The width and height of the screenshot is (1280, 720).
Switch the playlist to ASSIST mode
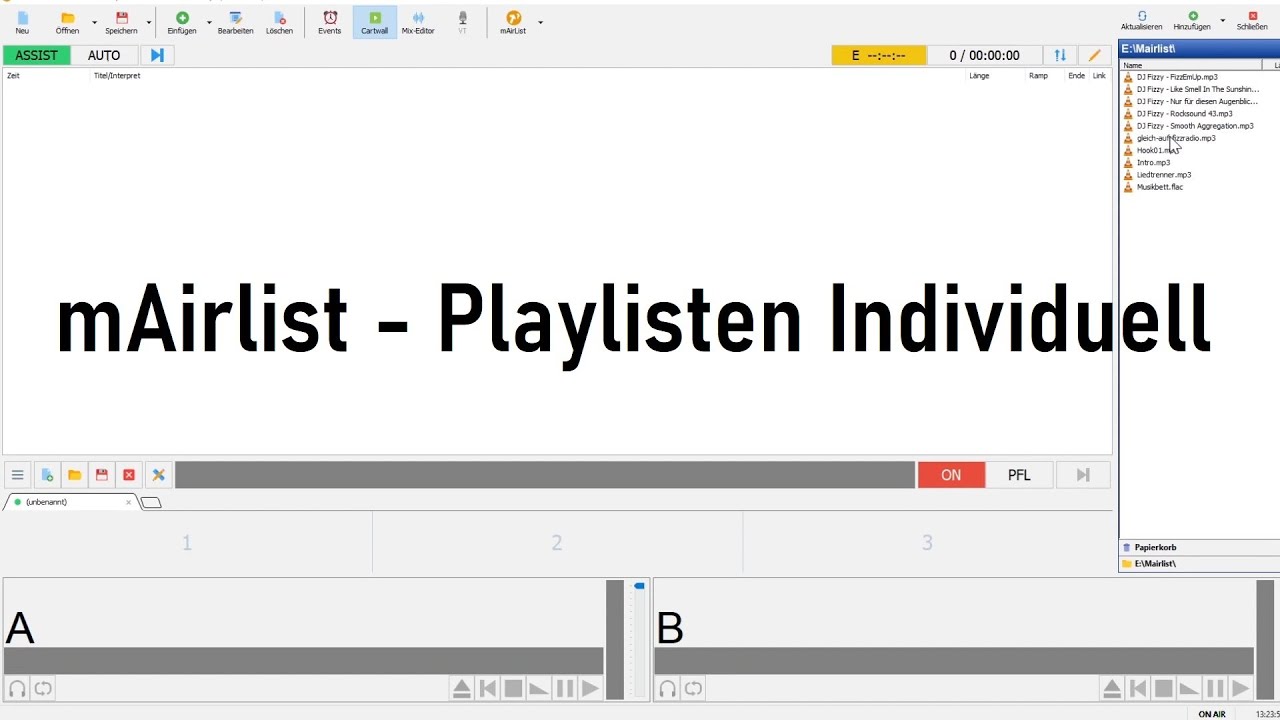pos(37,55)
